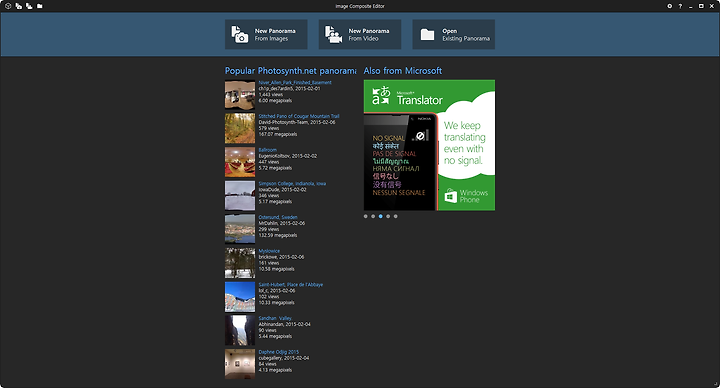Image resolution: width=720 pixels, height=388 pixels.
Task: Click the Ballroom panorama thumbnail
Action: pos(240,162)
